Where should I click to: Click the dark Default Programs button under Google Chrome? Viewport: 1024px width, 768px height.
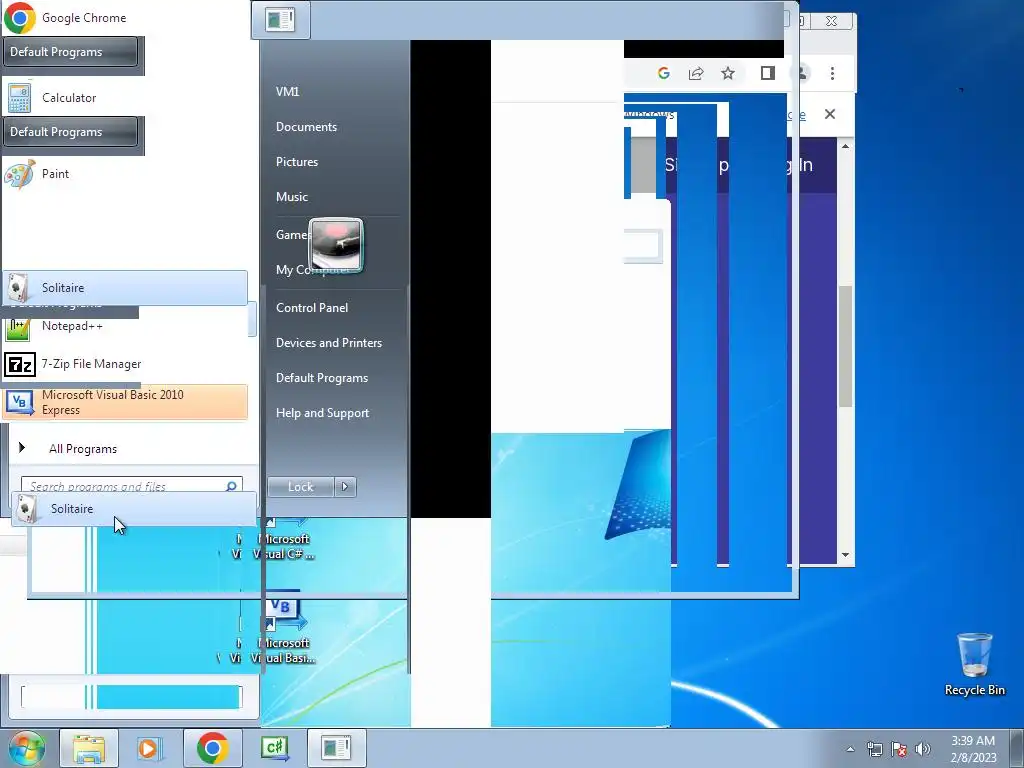71,52
